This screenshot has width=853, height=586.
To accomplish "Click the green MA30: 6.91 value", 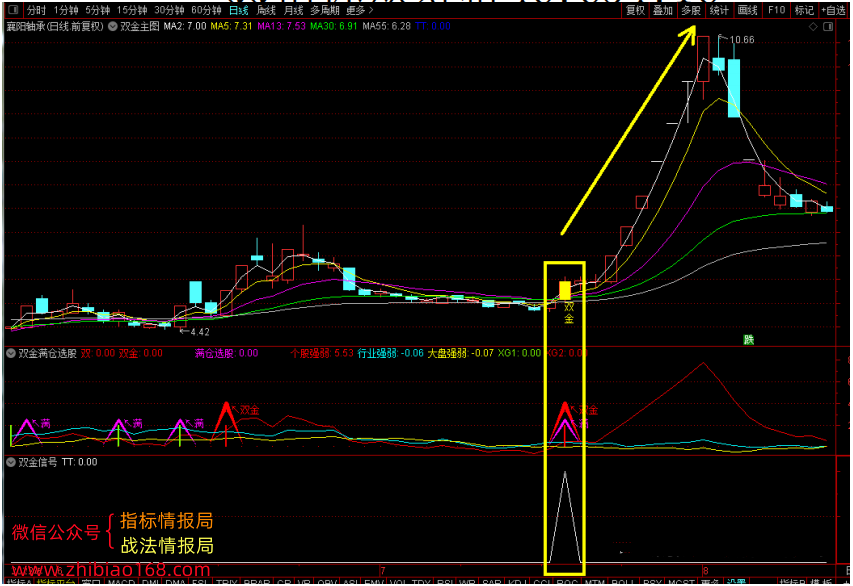I will click(333, 26).
